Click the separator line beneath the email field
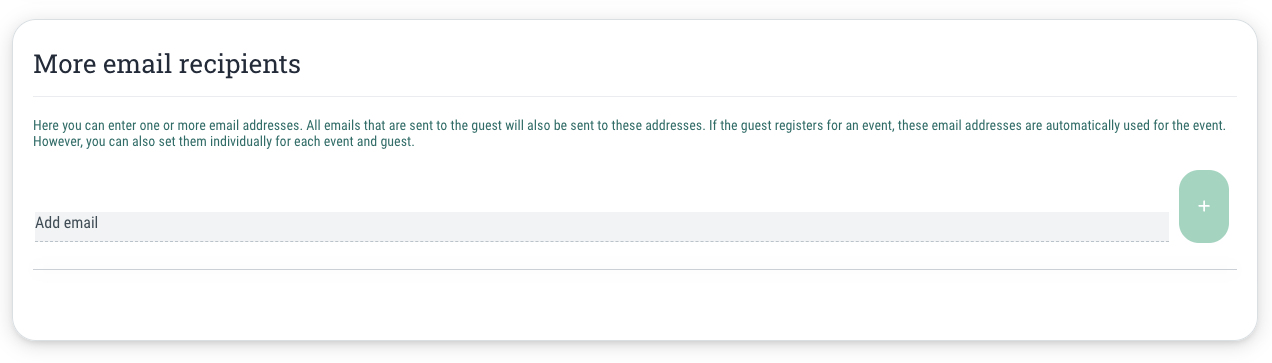The width and height of the screenshot is (1272, 363). [635, 269]
